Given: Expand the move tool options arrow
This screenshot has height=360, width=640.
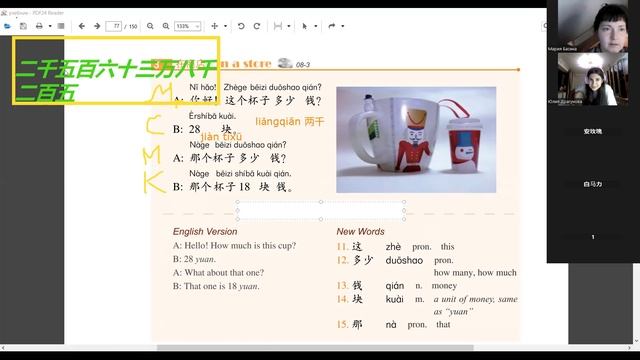Looking at the screenshot, I should click(225, 26).
